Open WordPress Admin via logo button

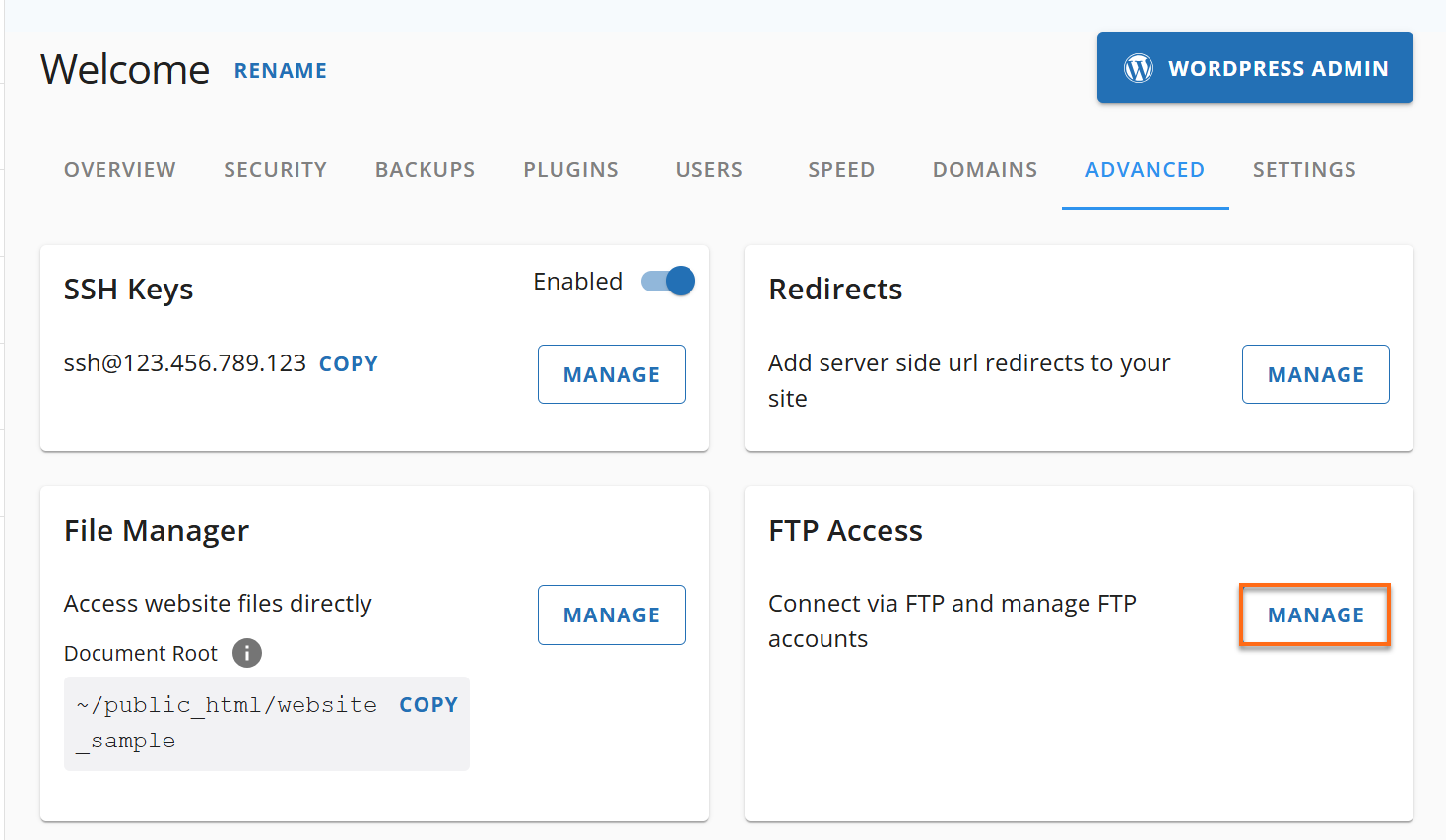(1255, 68)
